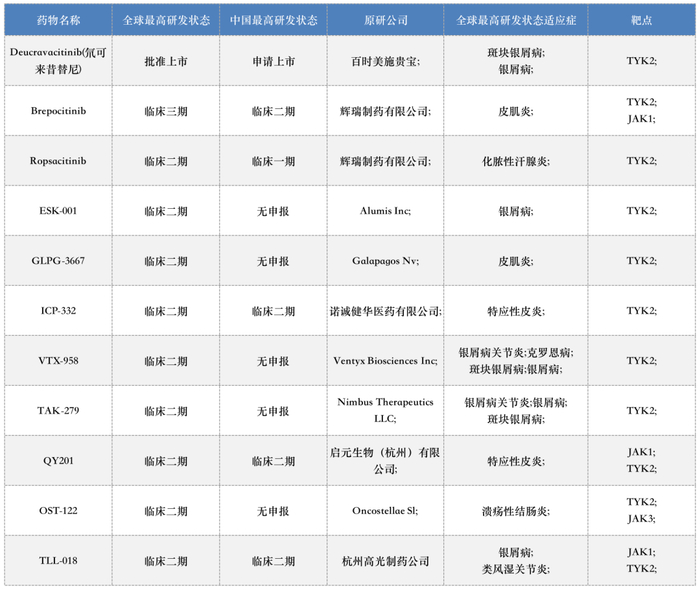
Task: Select the 斑块银屑病; 银屑病 indication cell of Deucravacitinib
Action: click(x=516, y=61)
